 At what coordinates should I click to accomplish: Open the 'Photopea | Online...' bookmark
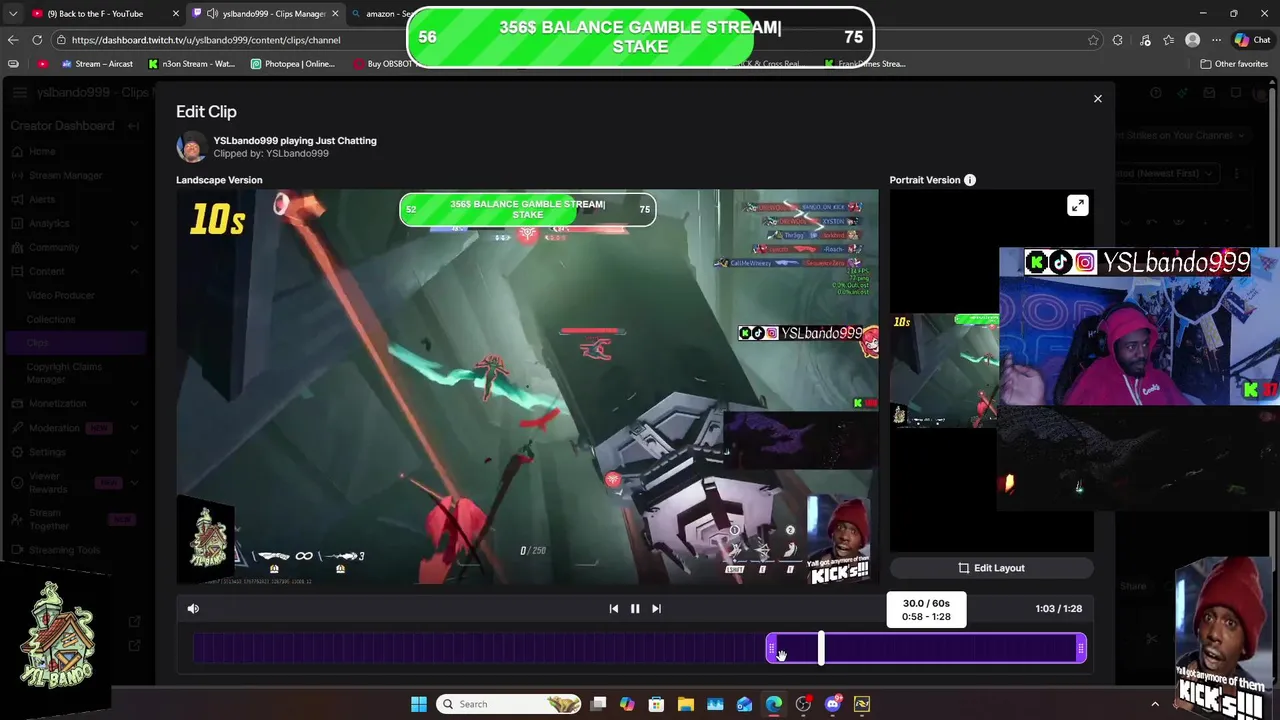coord(293,64)
